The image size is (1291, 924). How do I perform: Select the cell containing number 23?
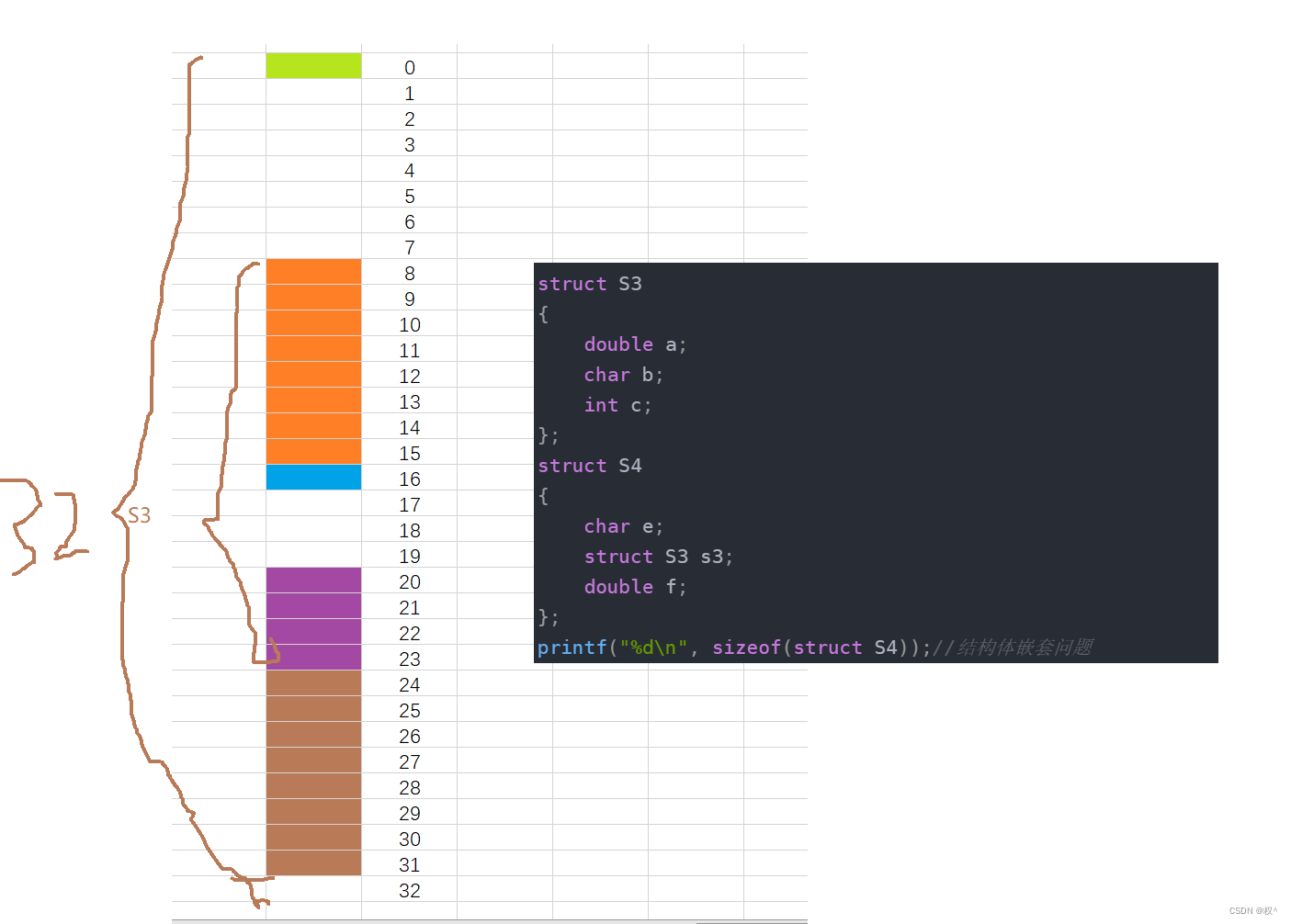[409, 658]
